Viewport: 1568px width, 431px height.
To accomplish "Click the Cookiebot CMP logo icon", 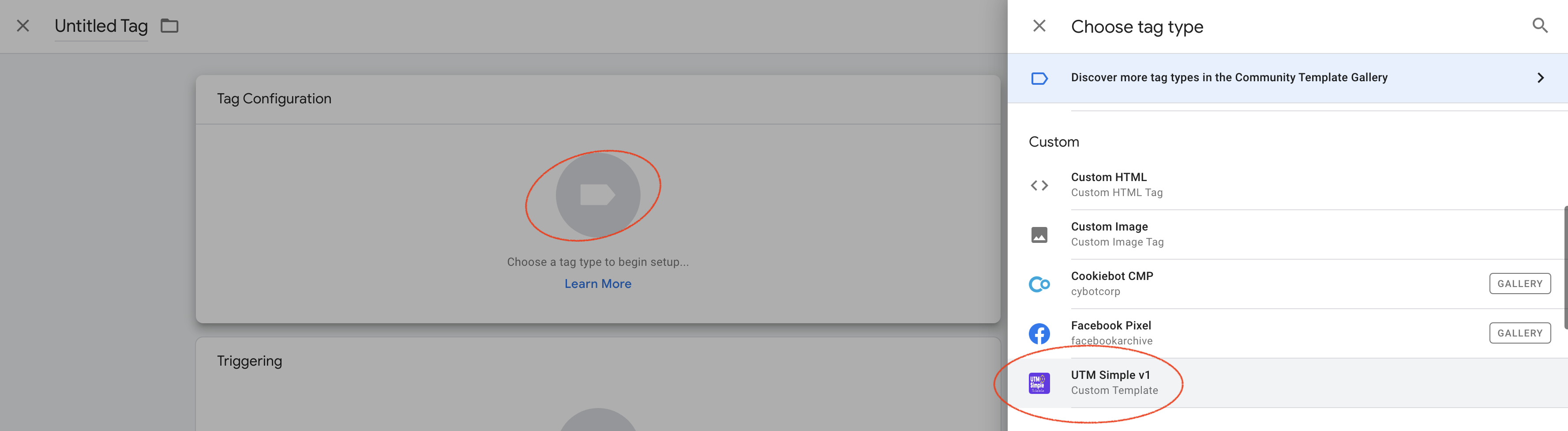I will pyautogui.click(x=1039, y=284).
